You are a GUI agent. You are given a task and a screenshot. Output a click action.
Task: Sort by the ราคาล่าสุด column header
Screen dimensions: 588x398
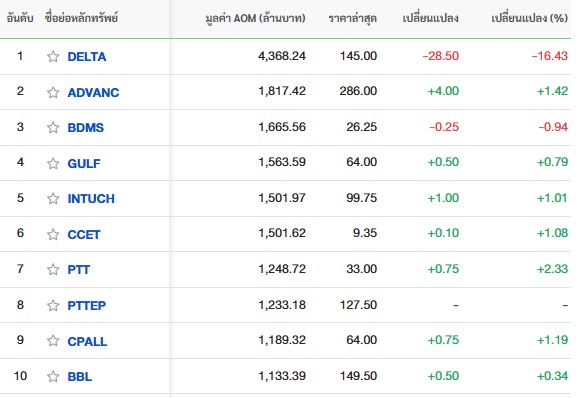pyautogui.click(x=352, y=18)
